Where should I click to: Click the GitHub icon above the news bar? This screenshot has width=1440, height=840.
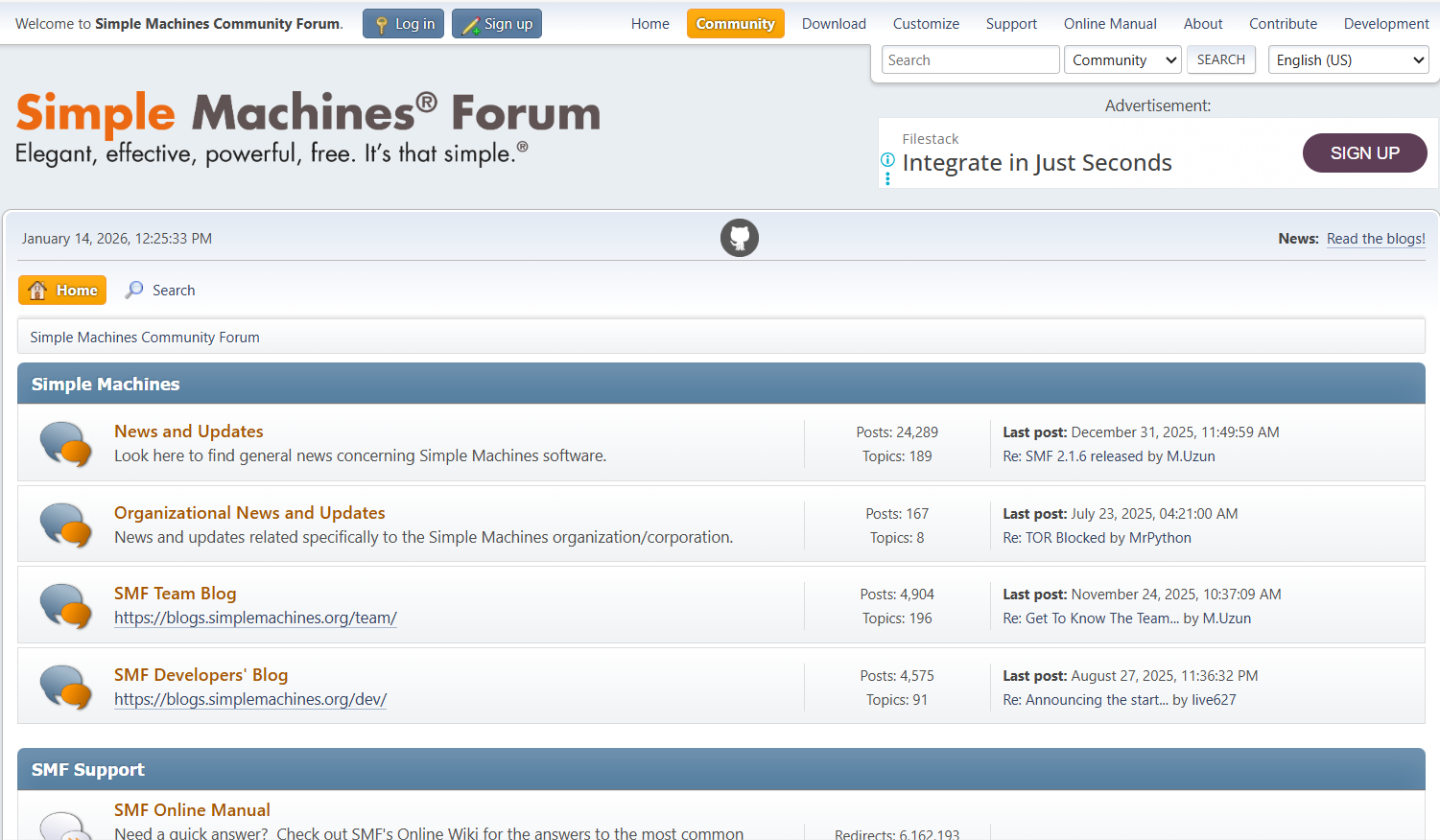point(739,238)
